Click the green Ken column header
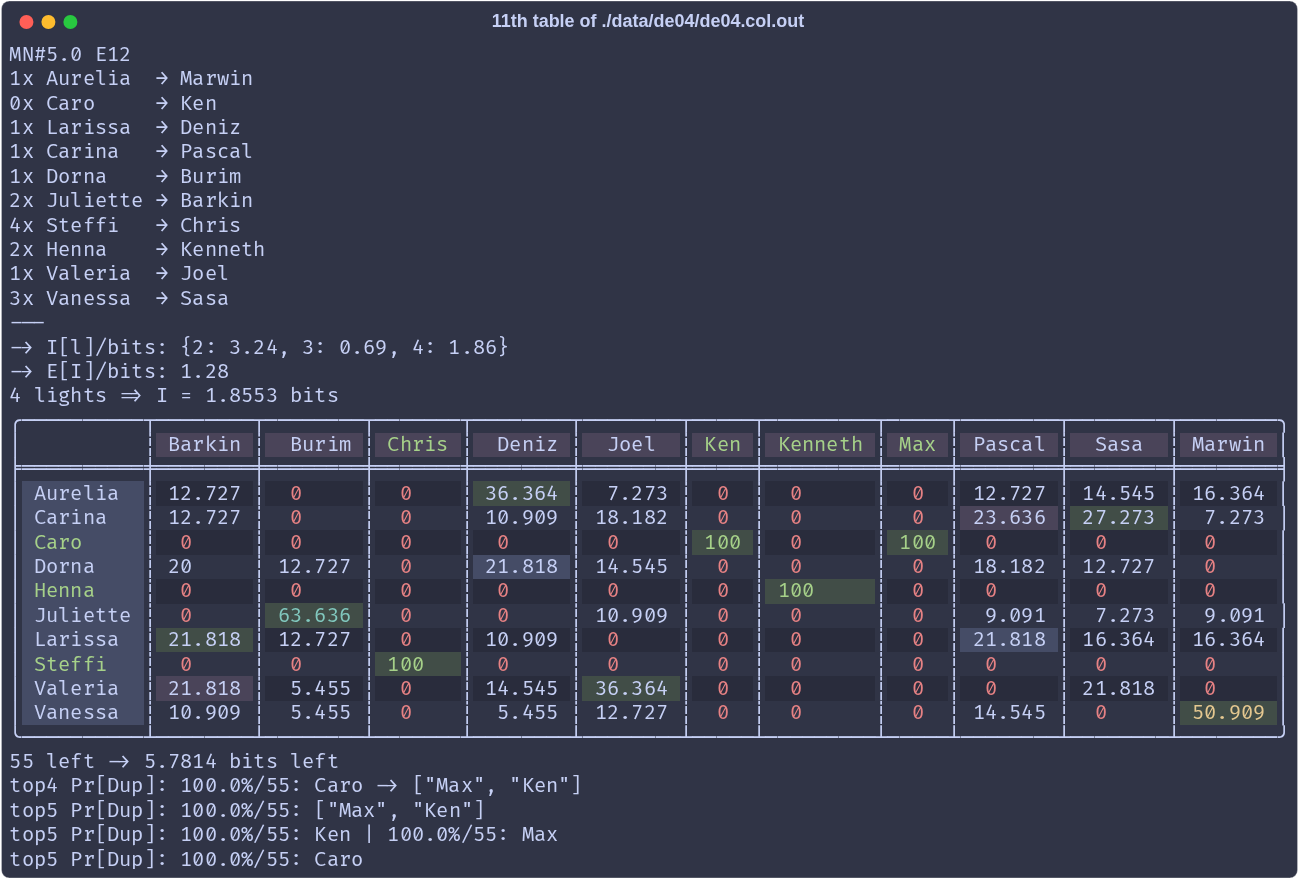This screenshot has height=879, width=1299. click(722, 445)
